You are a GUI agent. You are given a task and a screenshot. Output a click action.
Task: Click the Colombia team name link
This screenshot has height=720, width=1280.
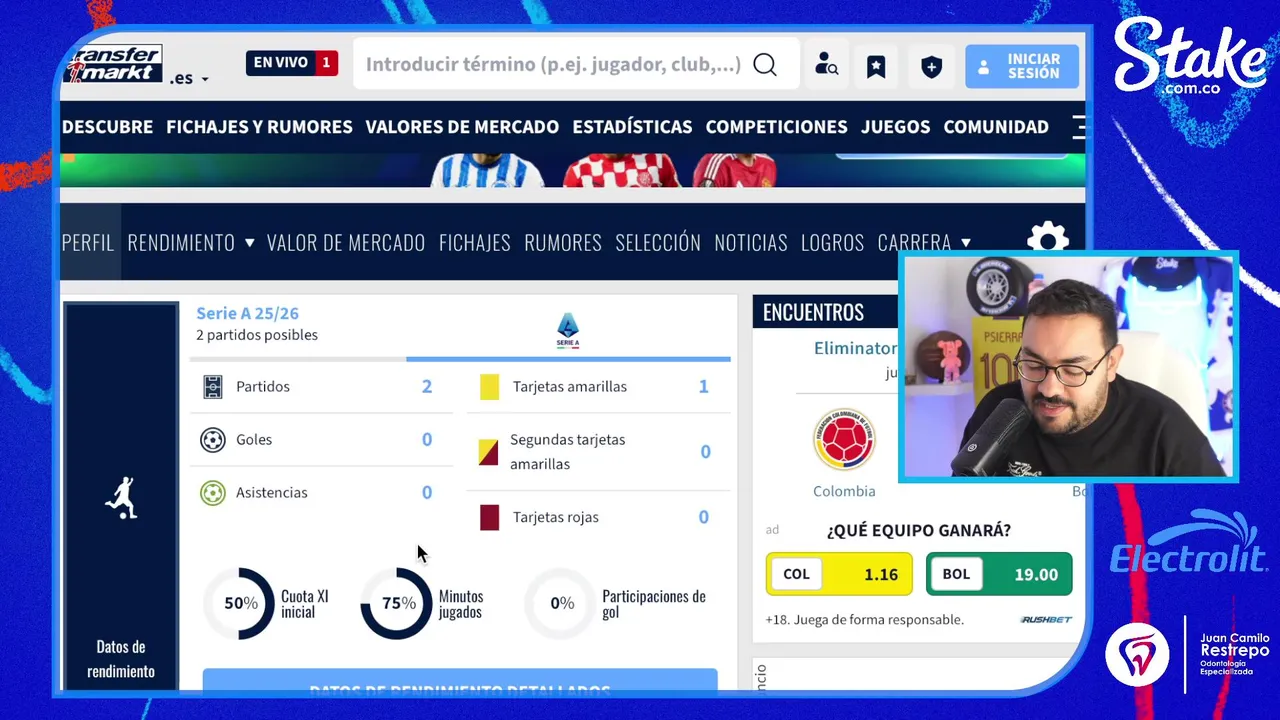coord(844,491)
